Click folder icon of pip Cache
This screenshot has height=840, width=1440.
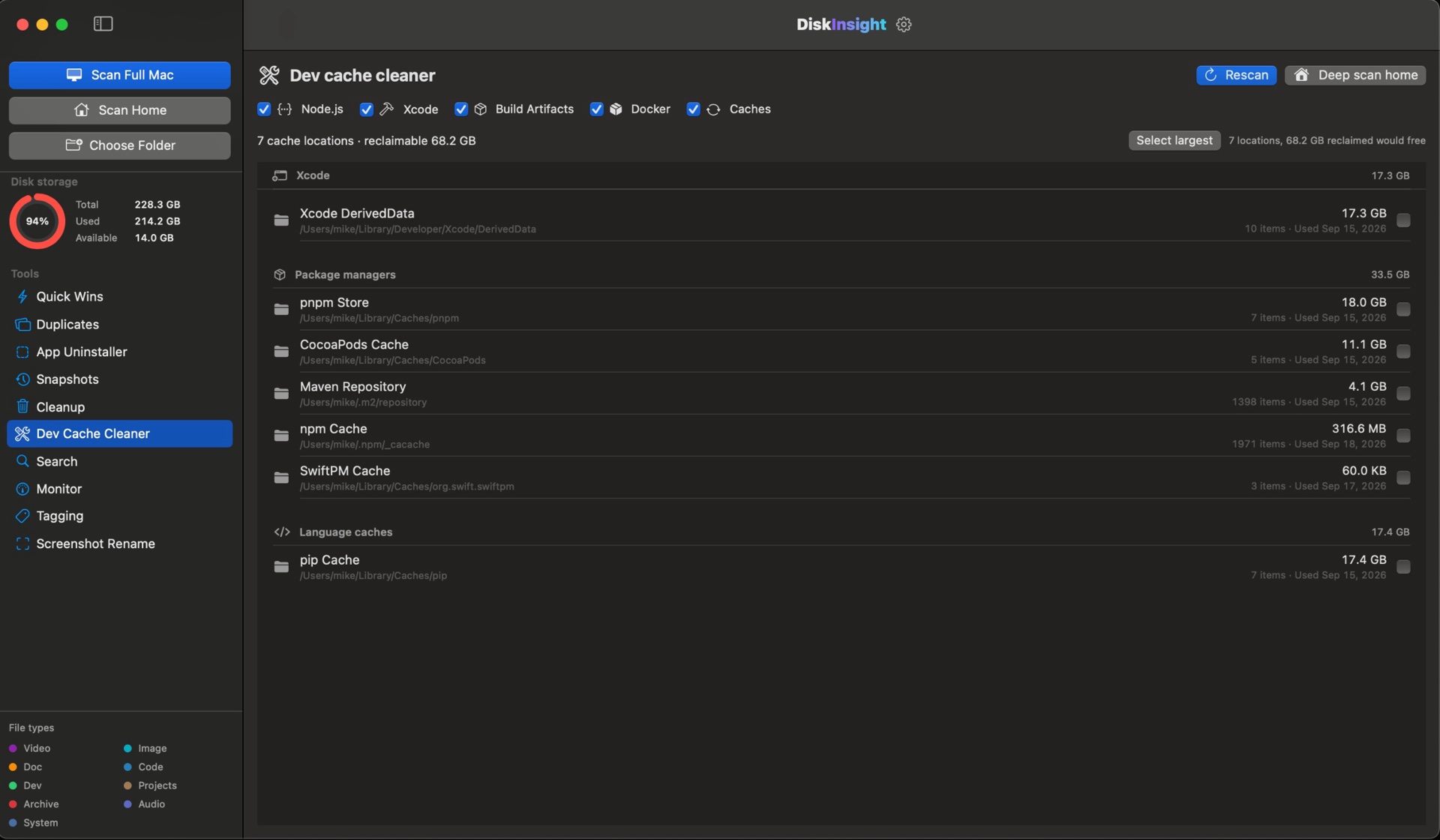click(x=281, y=566)
